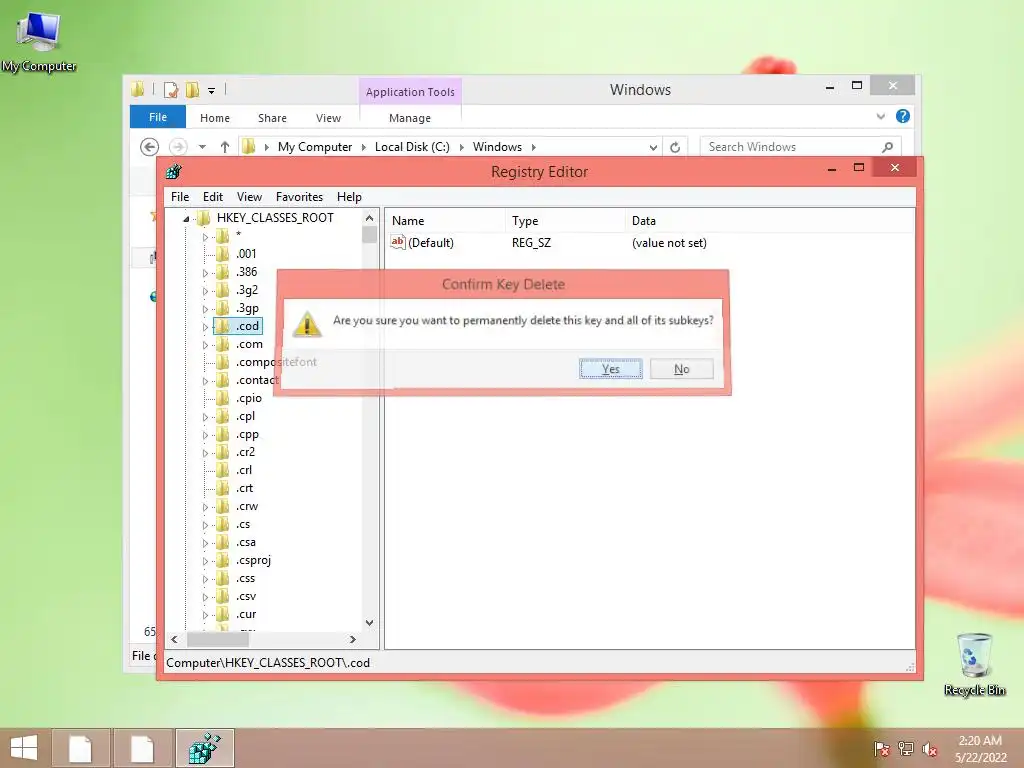
Task: Open the Registry Editor View menu
Action: click(249, 197)
